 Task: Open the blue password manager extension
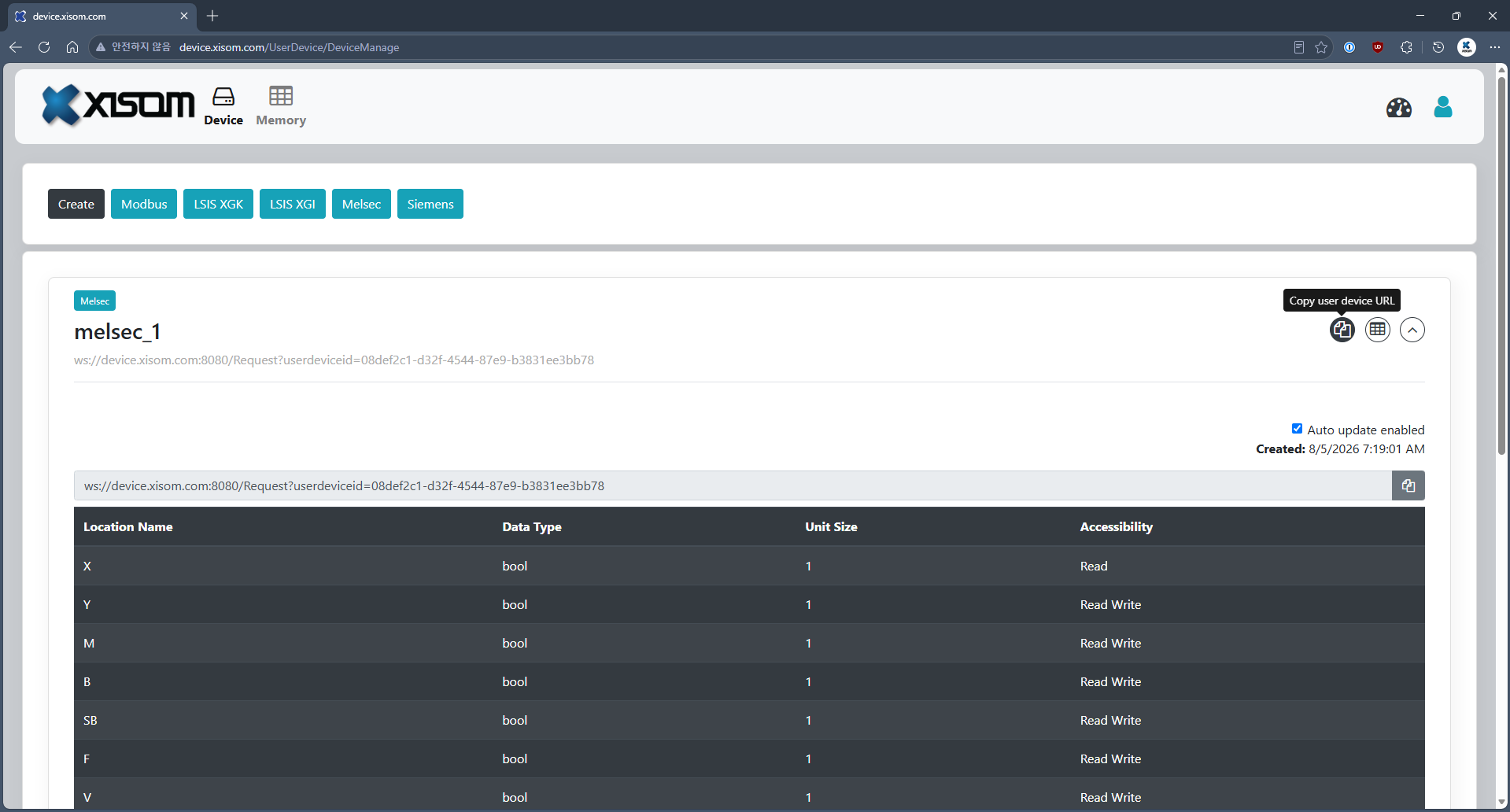(1349, 47)
